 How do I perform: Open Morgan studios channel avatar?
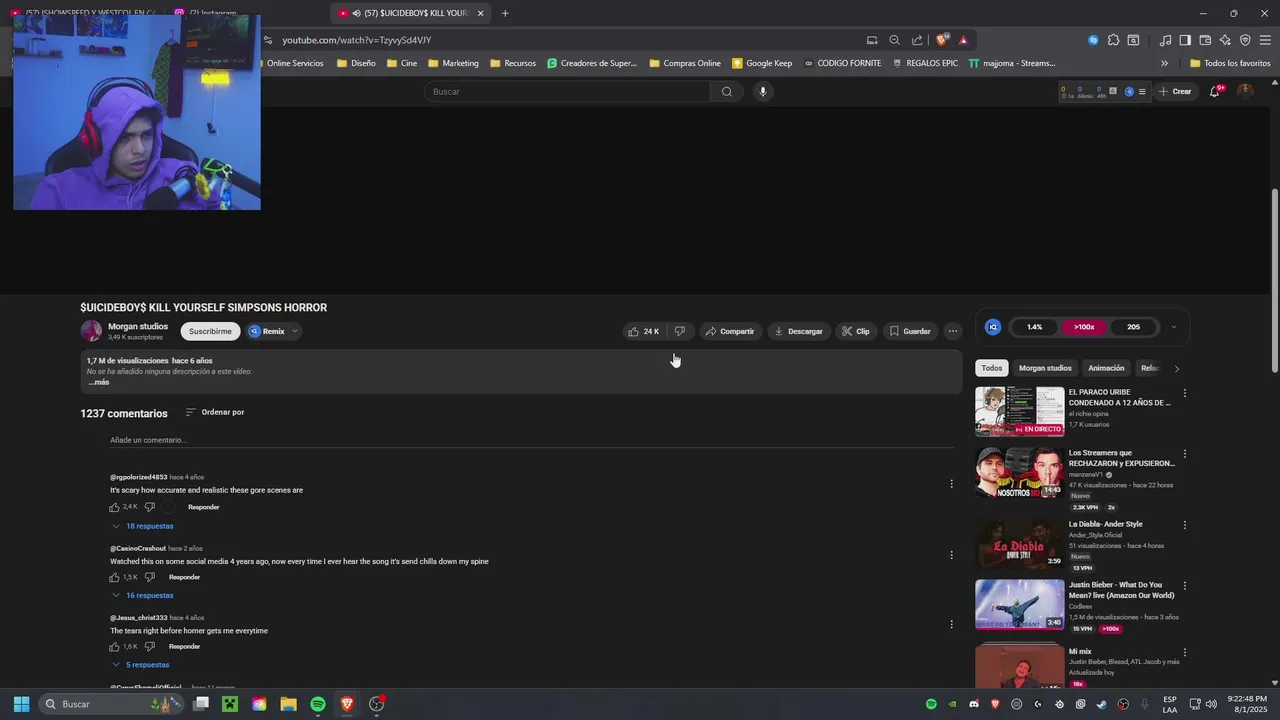click(x=92, y=331)
